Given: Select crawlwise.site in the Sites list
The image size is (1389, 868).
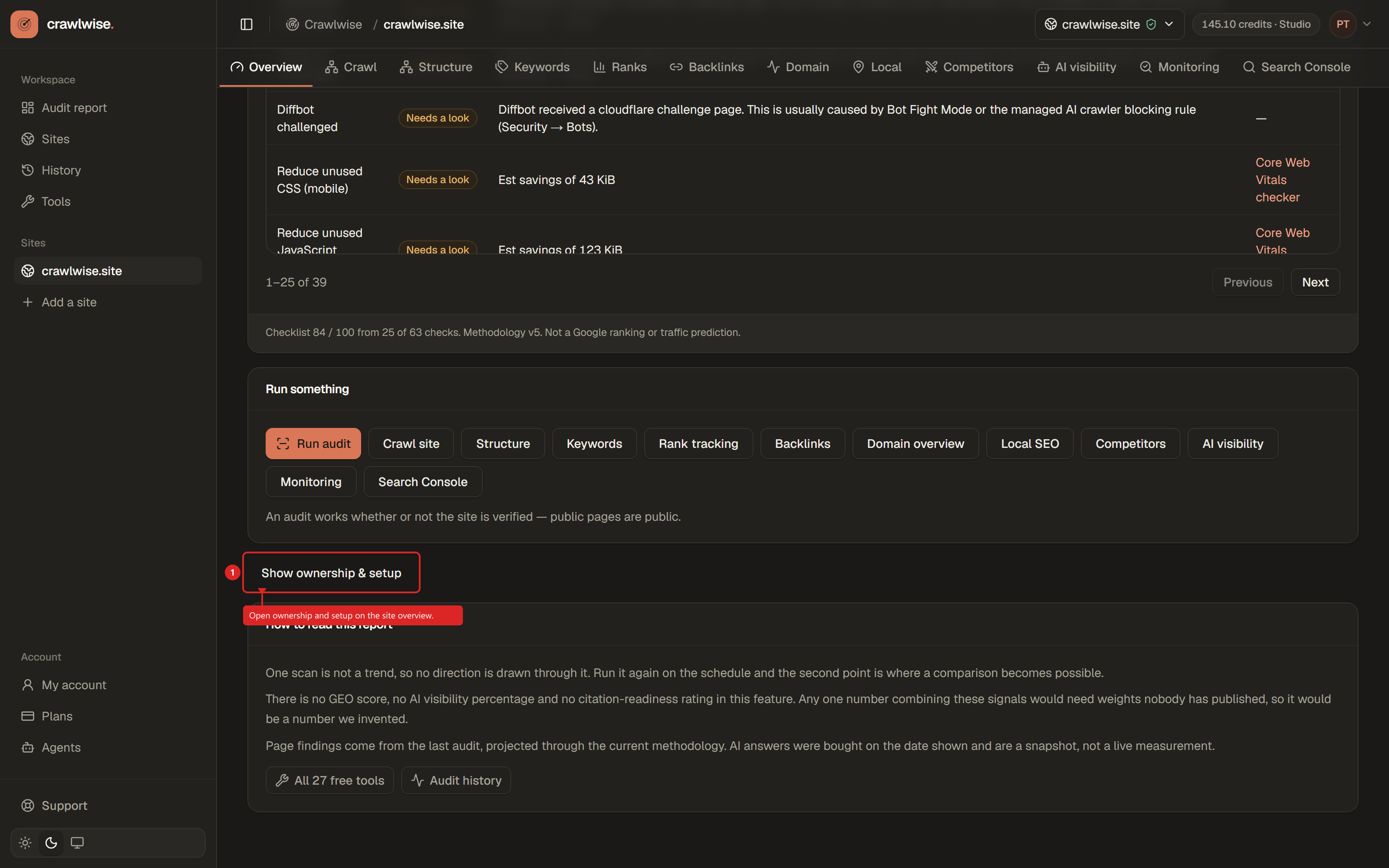Looking at the screenshot, I should pos(108,271).
